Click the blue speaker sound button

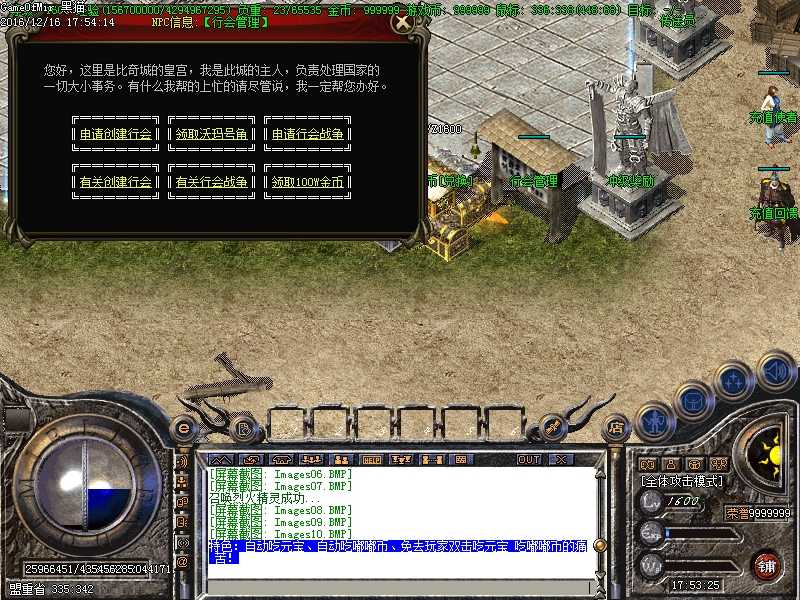776,371
